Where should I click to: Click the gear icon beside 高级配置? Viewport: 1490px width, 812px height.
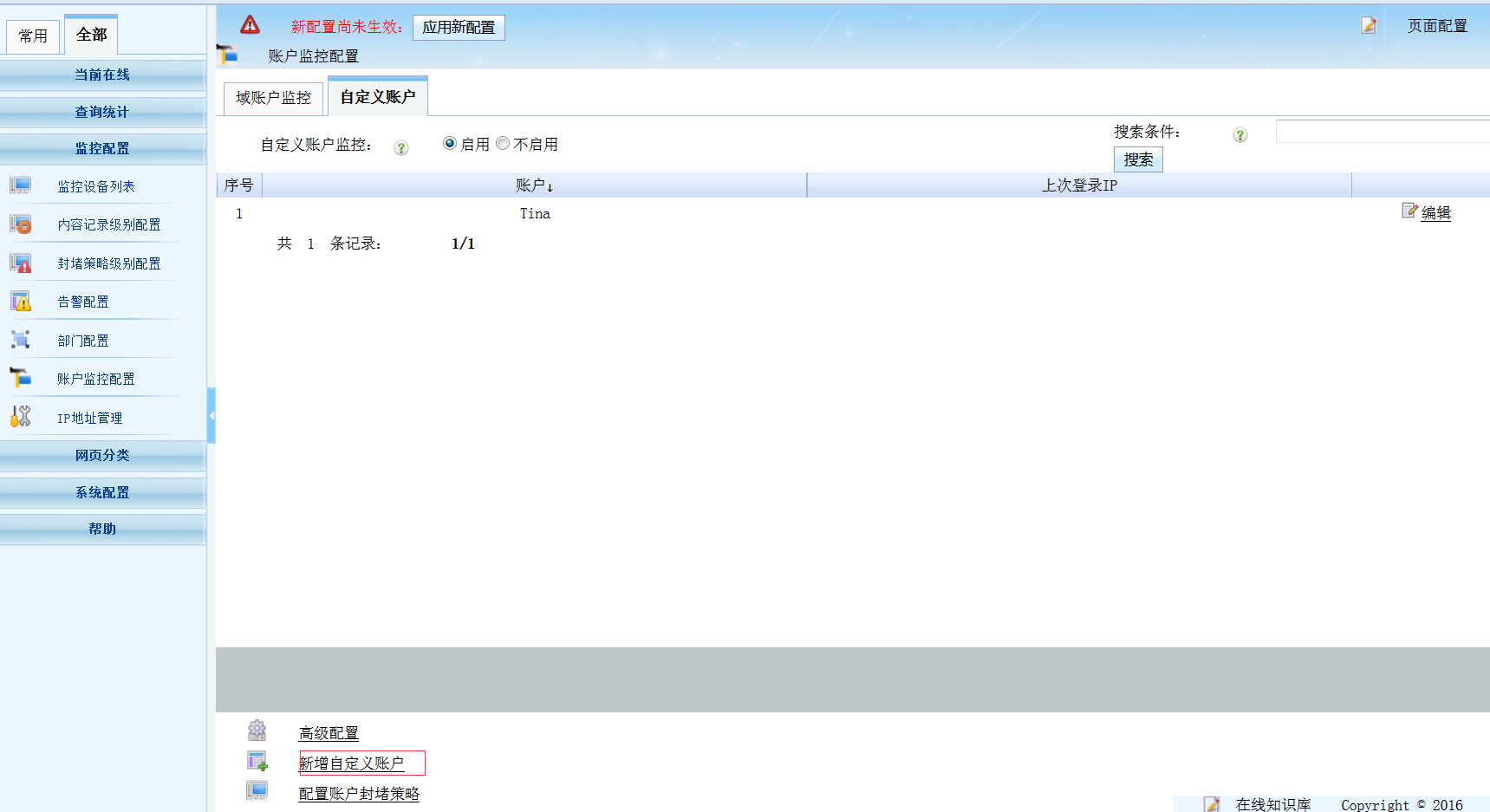tap(257, 731)
